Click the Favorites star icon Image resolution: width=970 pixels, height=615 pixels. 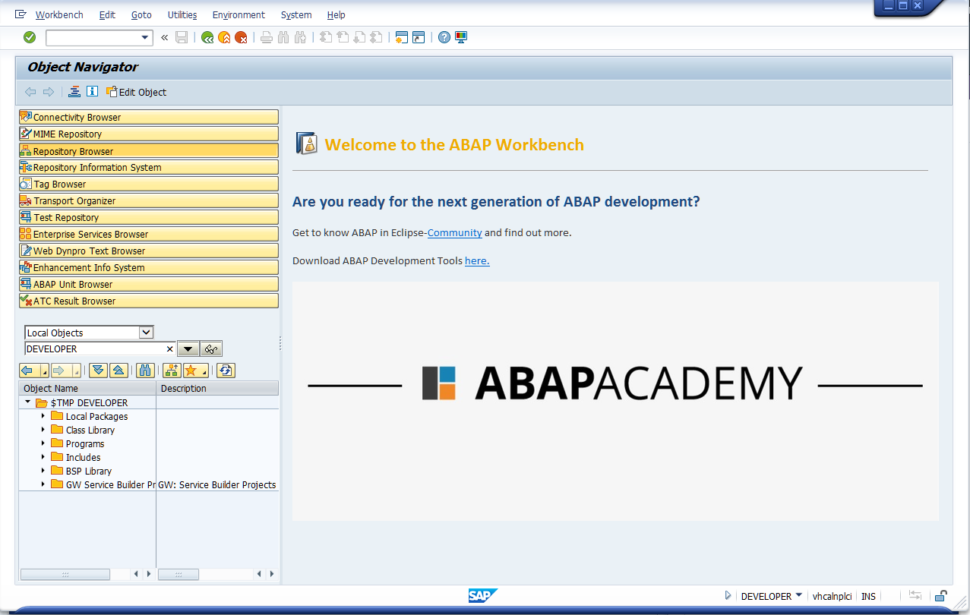[x=191, y=371]
